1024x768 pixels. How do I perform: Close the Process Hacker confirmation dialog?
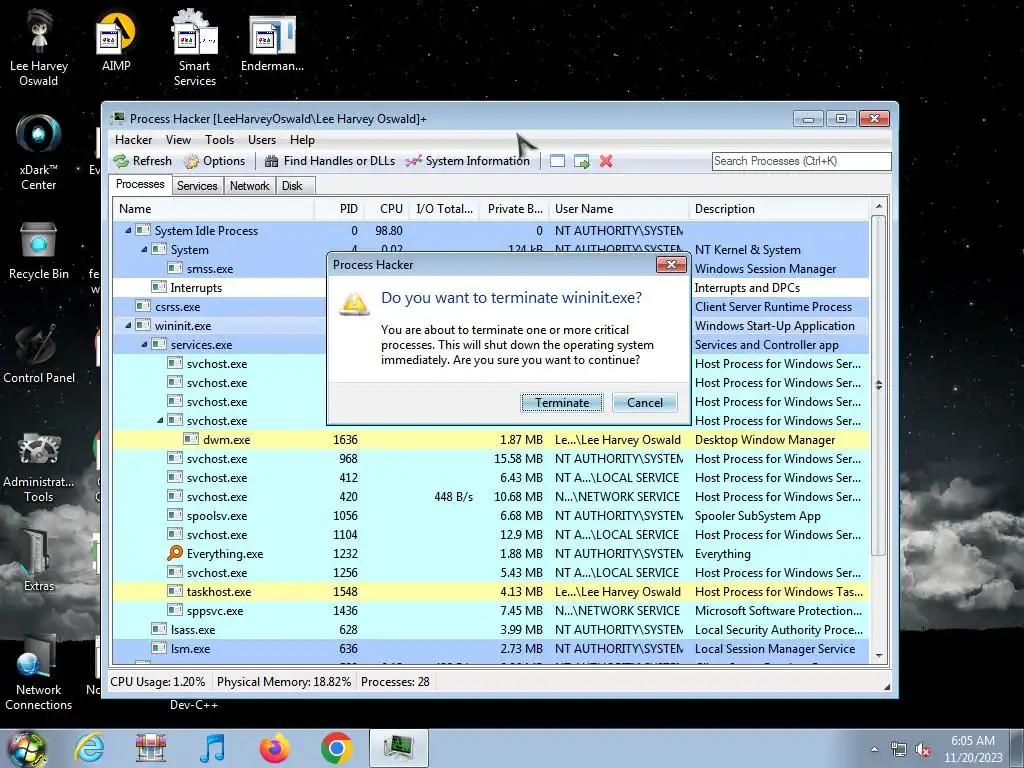pyautogui.click(x=671, y=264)
